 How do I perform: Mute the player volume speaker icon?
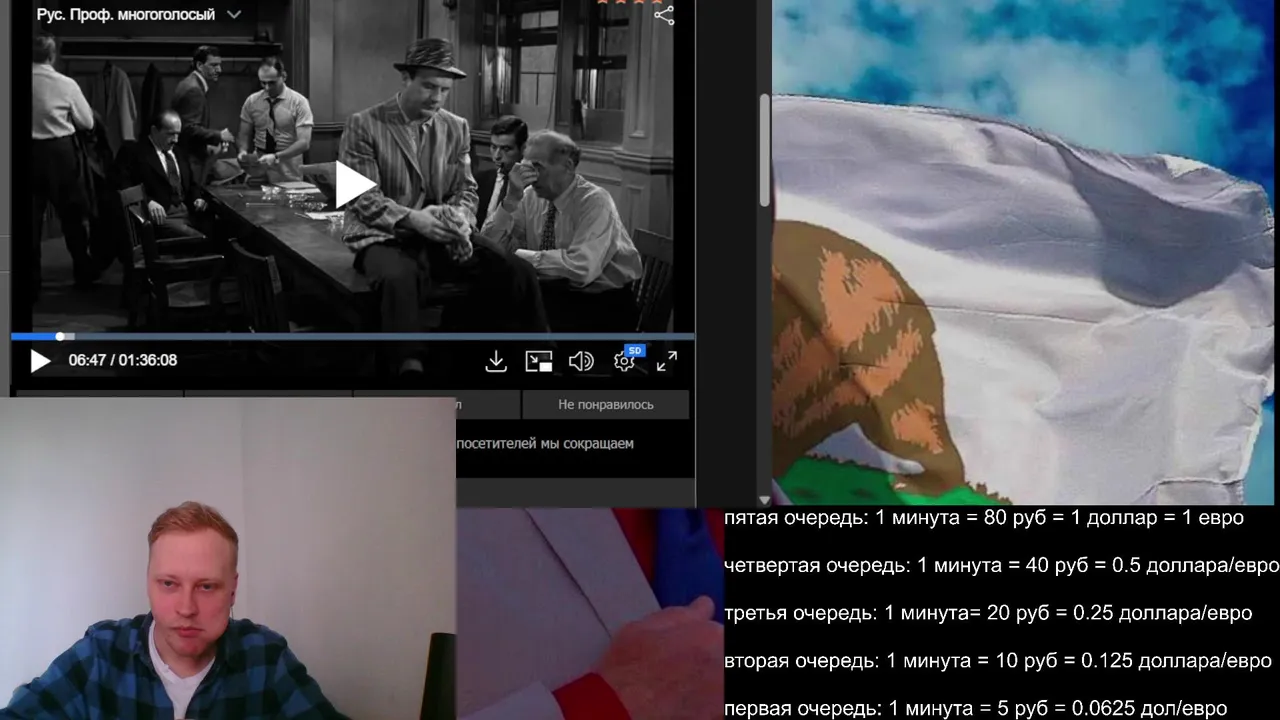[x=581, y=361]
